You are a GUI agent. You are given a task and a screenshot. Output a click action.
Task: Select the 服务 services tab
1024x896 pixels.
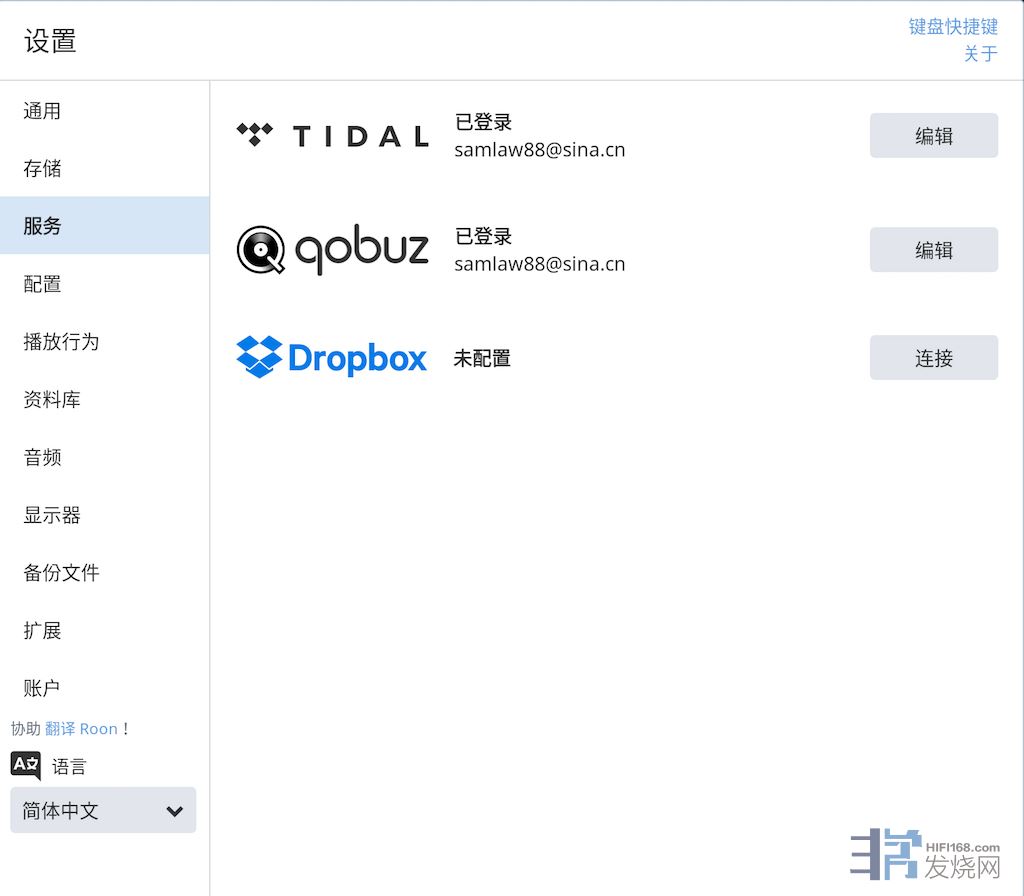pyautogui.click(x=42, y=226)
